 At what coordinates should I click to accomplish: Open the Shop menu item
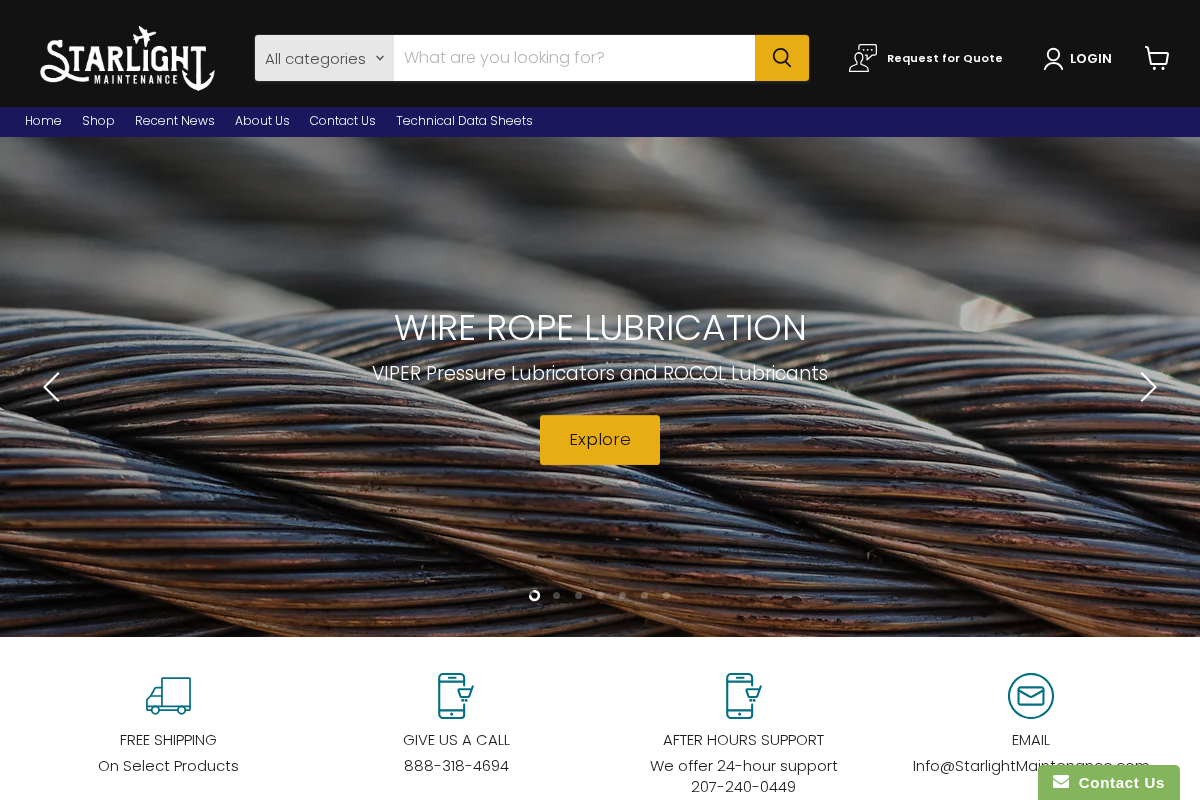[x=98, y=120]
